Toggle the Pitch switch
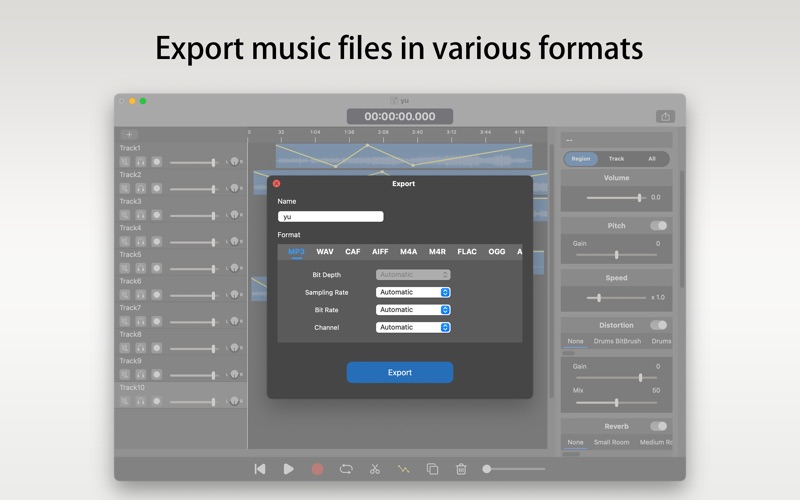 [x=658, y=226]
